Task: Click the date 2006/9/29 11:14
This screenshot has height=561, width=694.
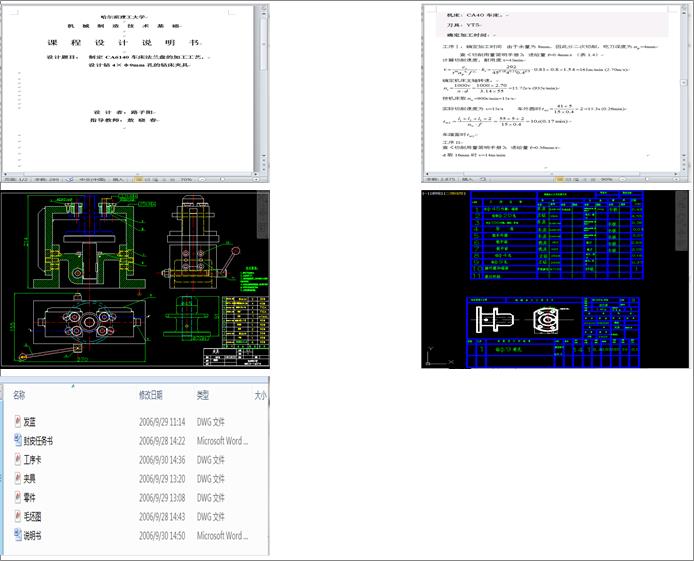Action: 162,422
